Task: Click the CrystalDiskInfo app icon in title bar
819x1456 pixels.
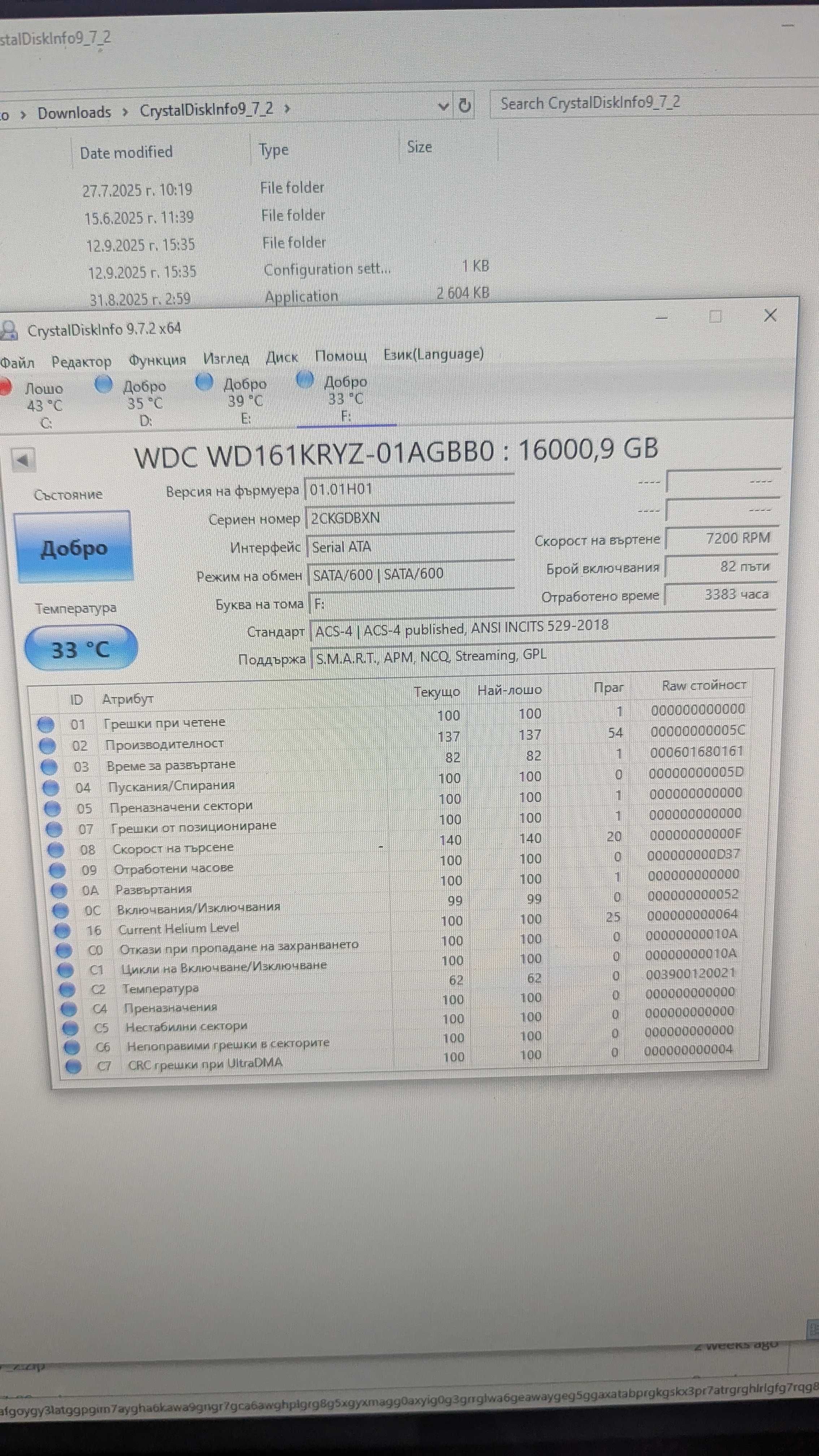Action: point(8,330)
